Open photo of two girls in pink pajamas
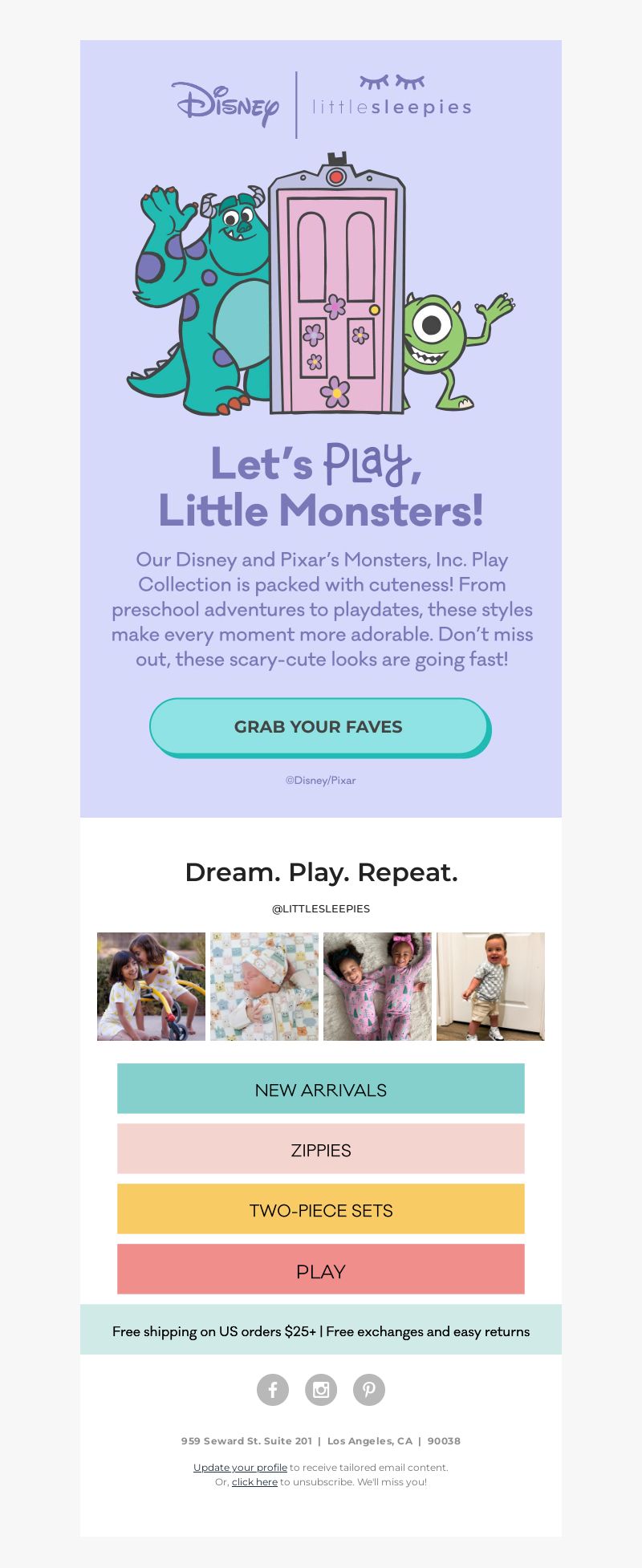 pos(377,986)
